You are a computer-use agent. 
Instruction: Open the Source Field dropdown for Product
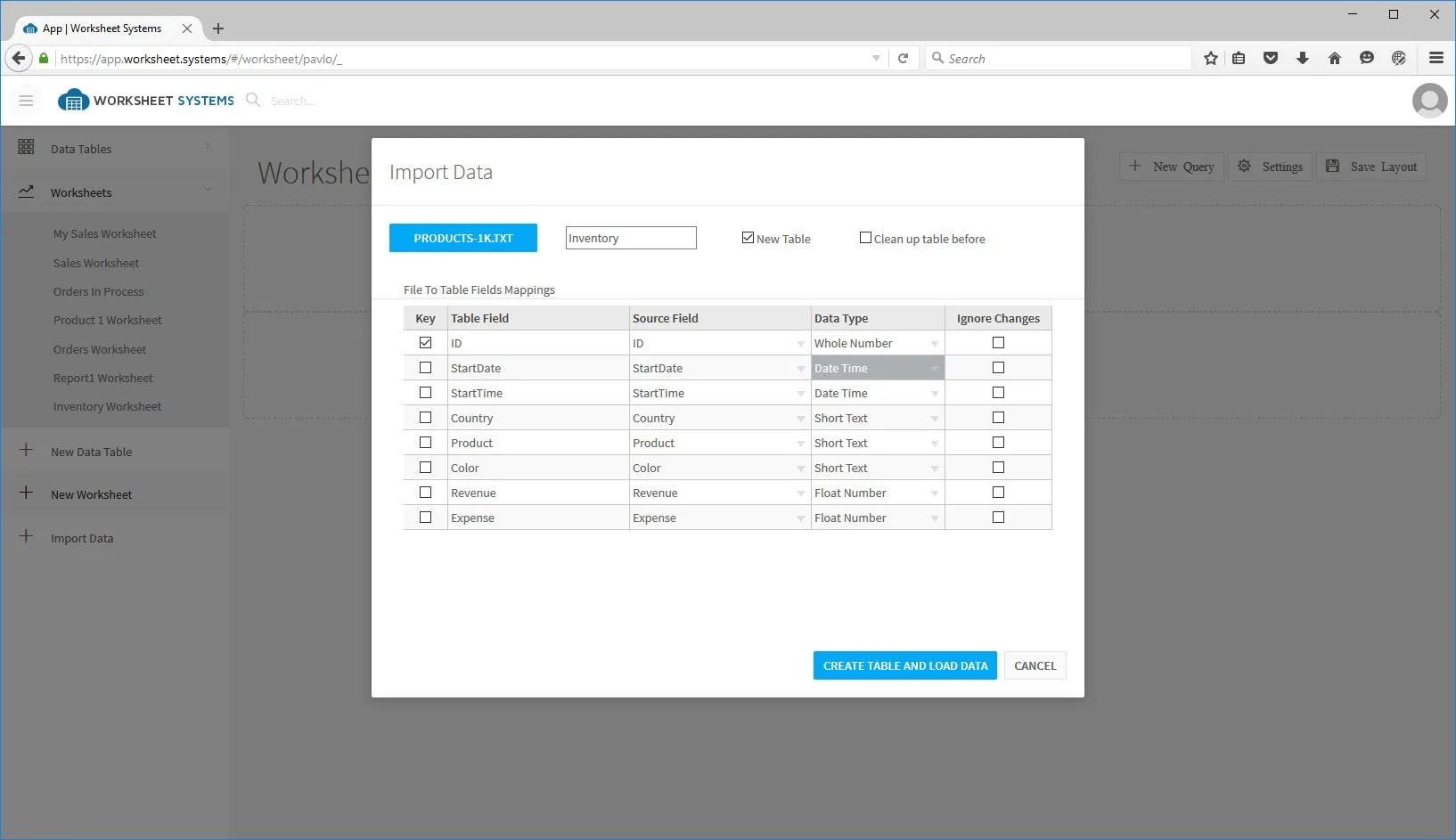click(800, 444)
